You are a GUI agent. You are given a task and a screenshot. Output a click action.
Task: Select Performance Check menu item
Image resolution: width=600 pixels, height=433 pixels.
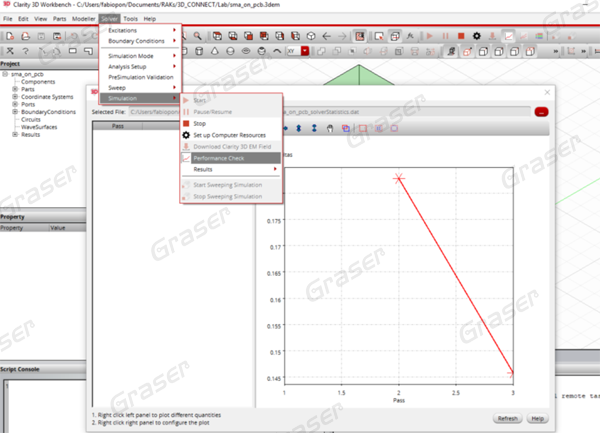click(x=231, y=158)
